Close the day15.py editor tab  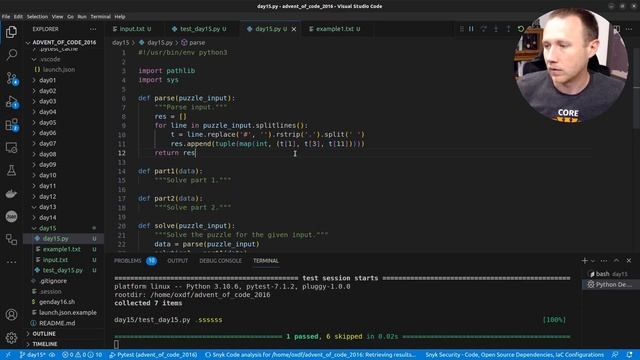[294, 29]
